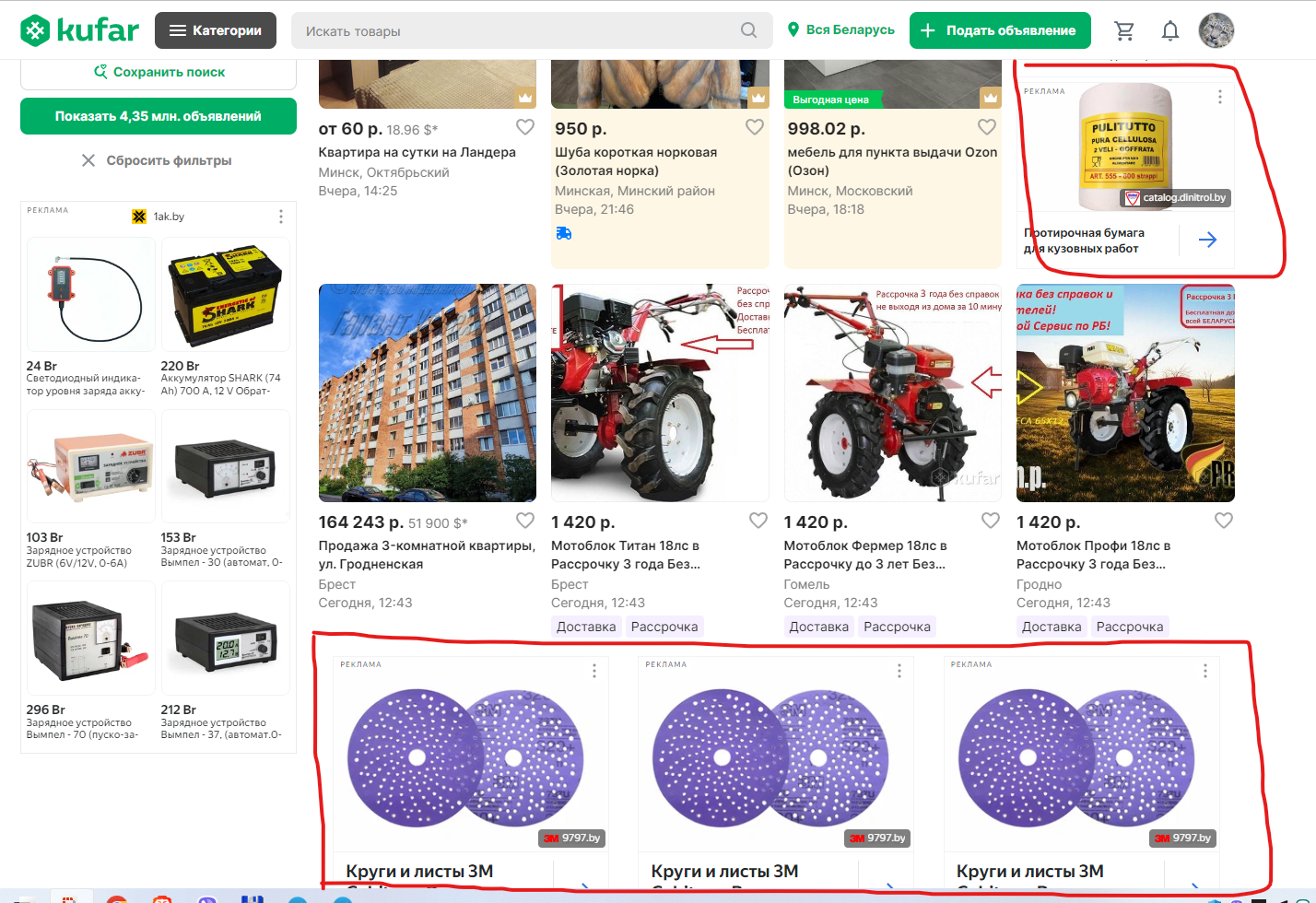The height and width of the screenshot is (903, 1316).
Task: Favorite the Квартира на сутки listing
Action: coord(525,126)
